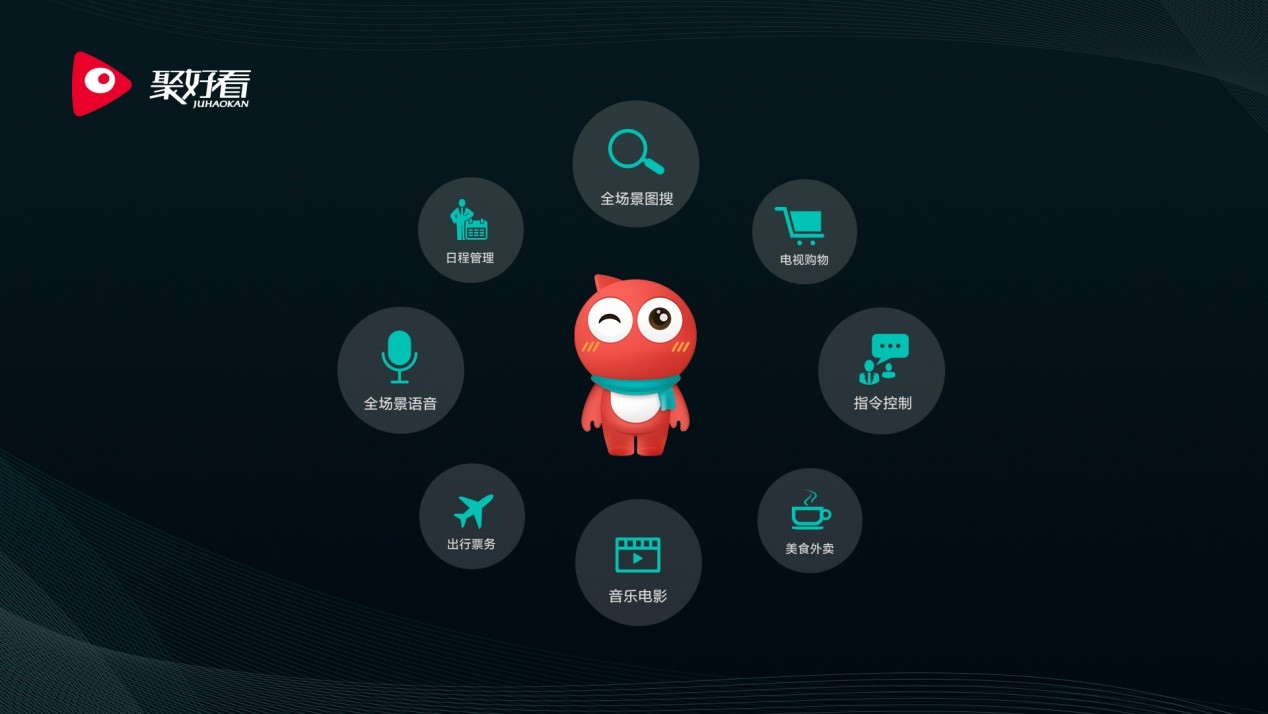Image resolution: width=1268 pixels, height=714 pixels.
Task: Select the 全场景语音 text label
Action: 400,404
